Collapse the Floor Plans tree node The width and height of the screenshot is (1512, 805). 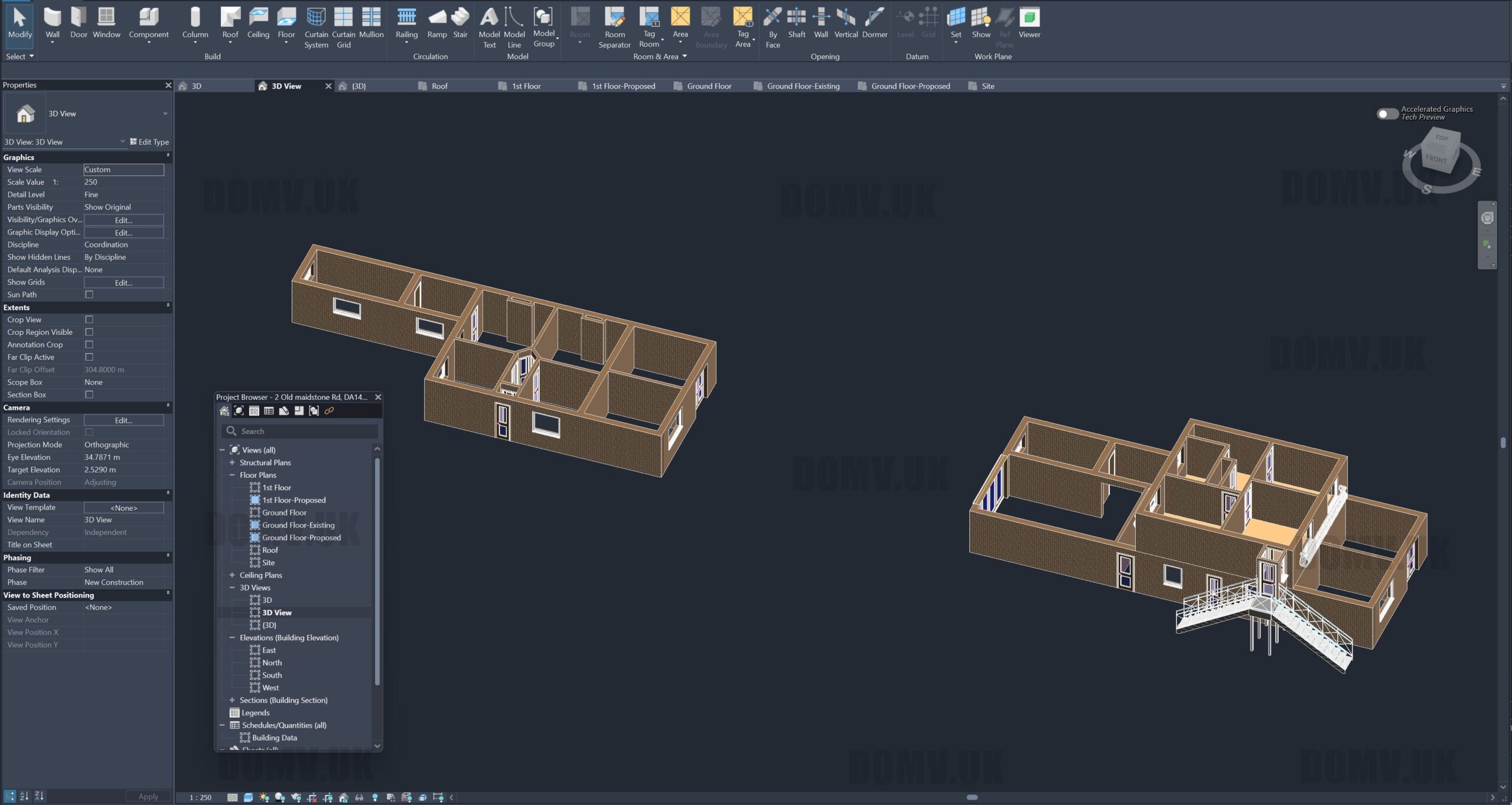tap(232, 475)
